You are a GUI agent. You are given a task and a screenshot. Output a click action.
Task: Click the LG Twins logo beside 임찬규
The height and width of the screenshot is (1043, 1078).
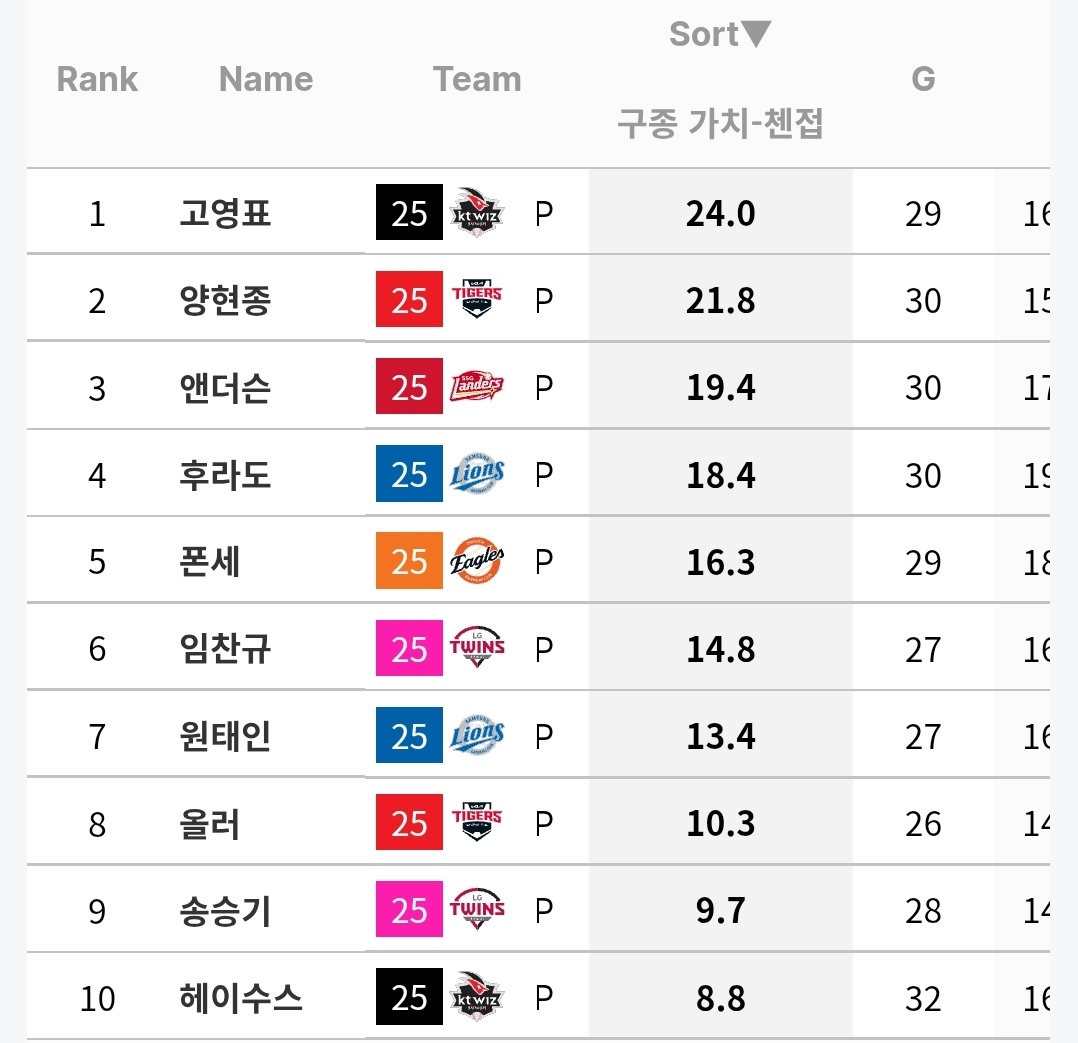[477, 648]
